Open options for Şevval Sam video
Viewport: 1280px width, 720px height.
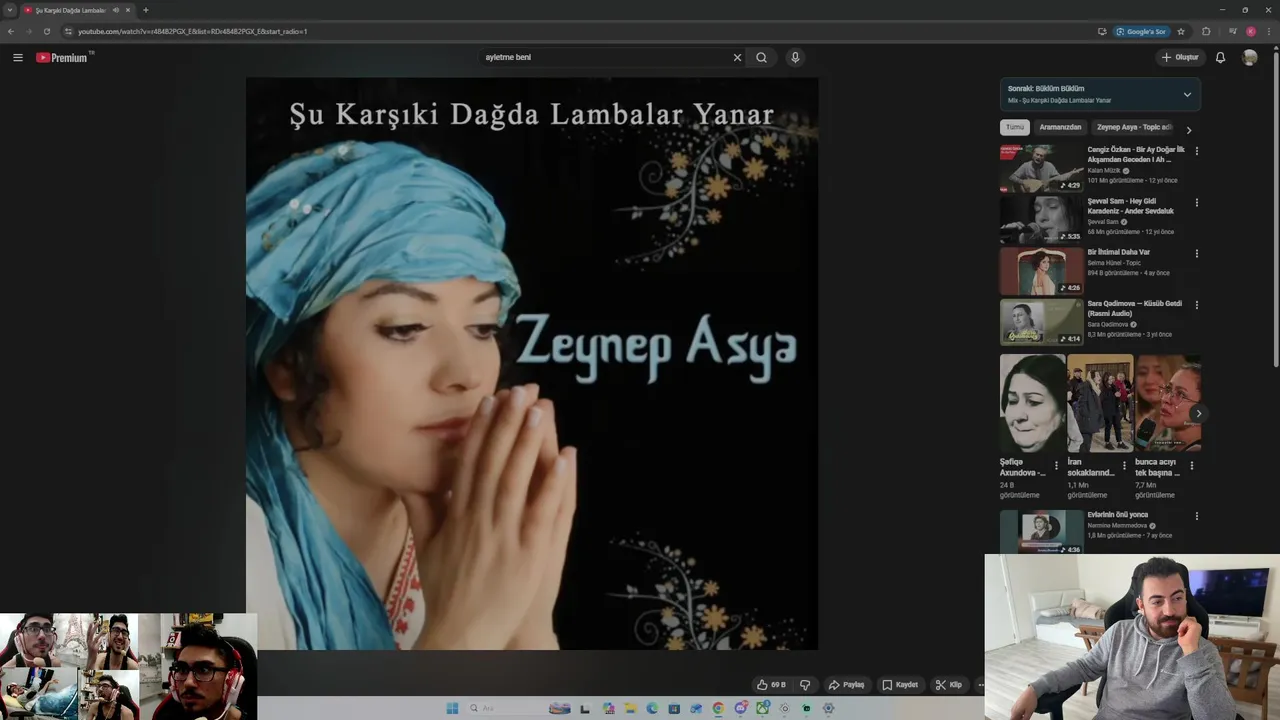1196,202
